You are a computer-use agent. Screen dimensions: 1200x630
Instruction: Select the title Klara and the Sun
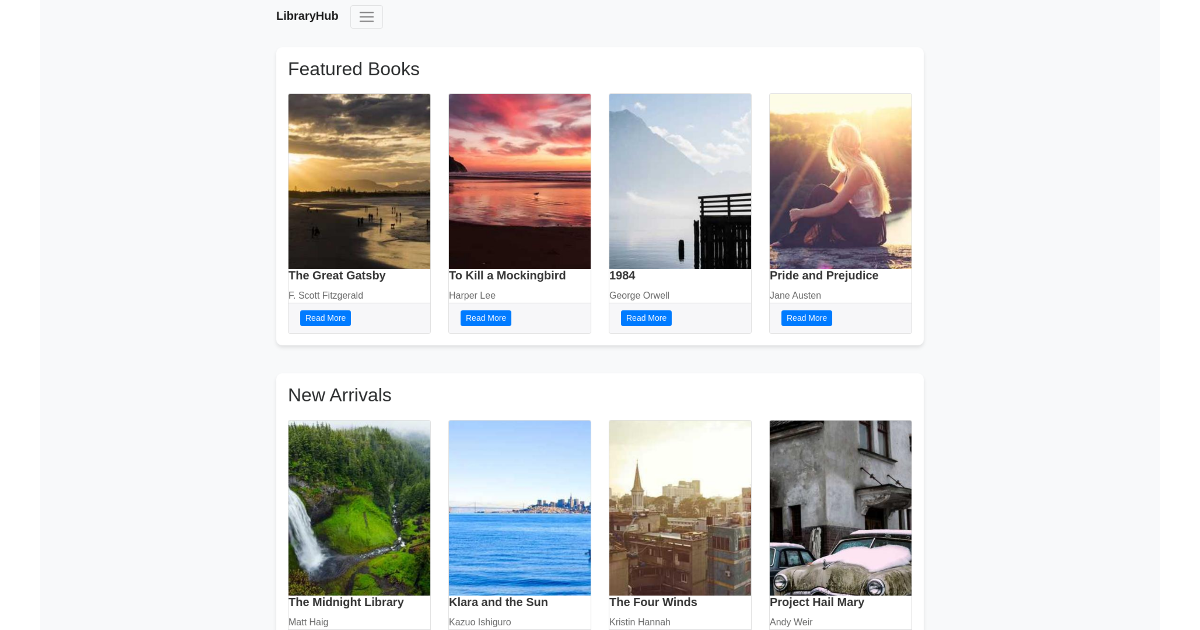coord(498,602)
